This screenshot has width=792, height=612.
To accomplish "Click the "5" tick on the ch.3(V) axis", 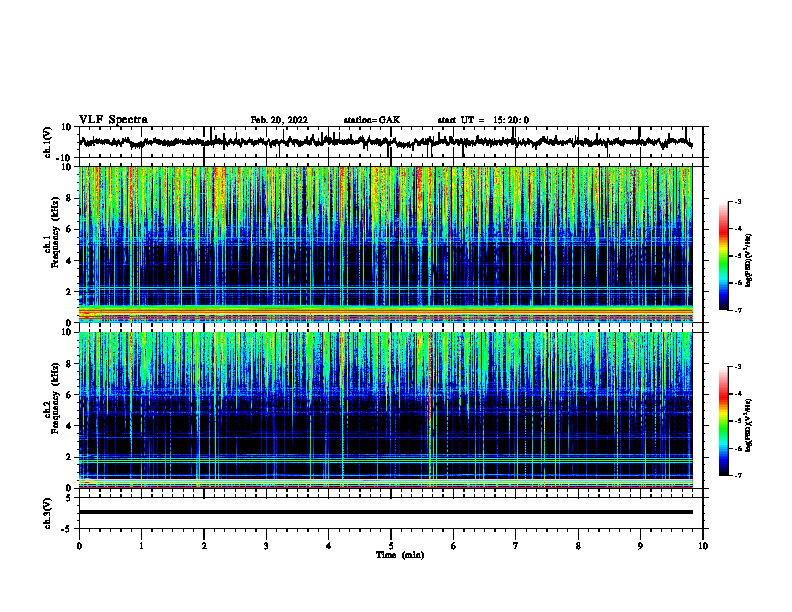I will (69, 498).
